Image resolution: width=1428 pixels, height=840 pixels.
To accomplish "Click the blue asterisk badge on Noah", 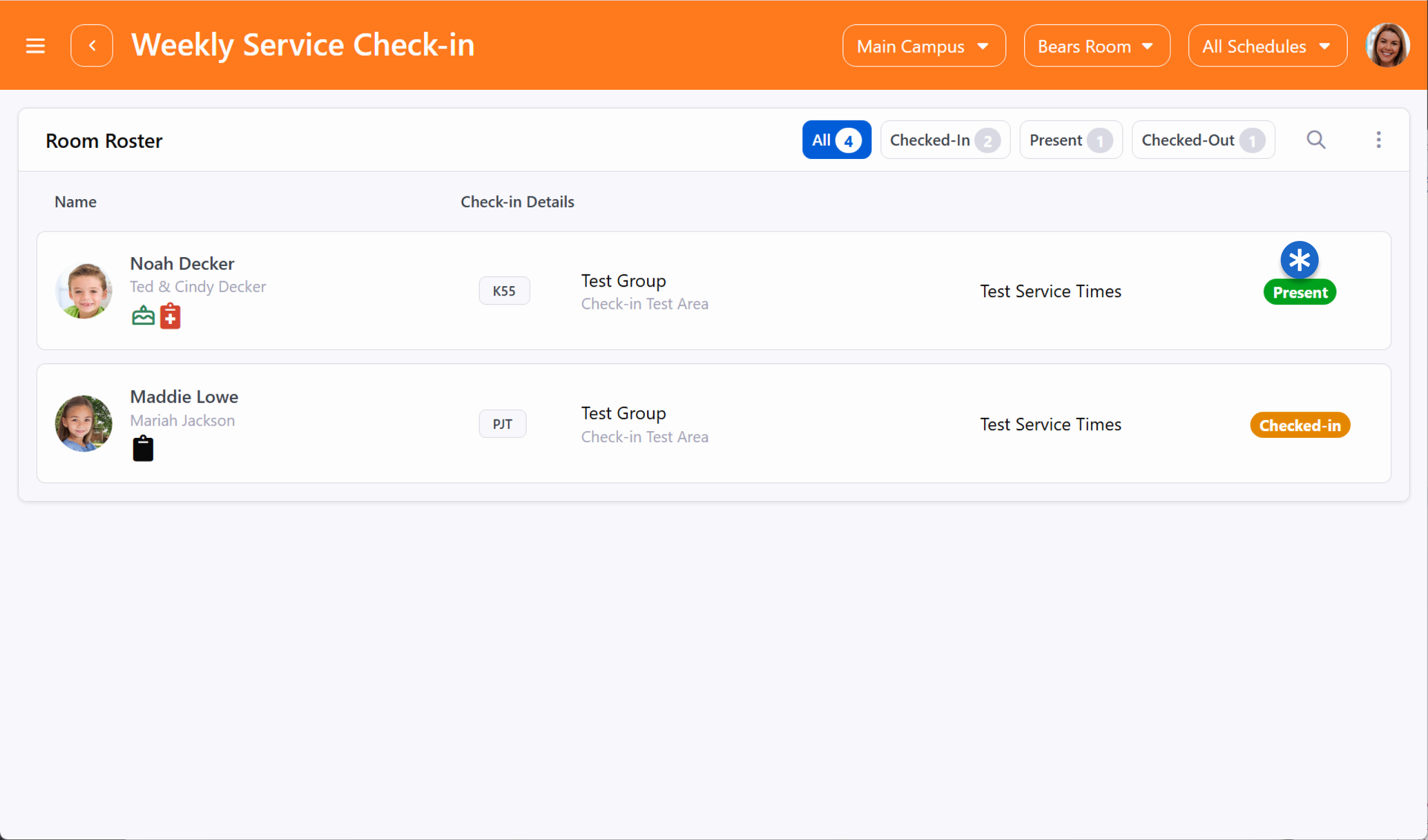I will tap(1299, 260).
